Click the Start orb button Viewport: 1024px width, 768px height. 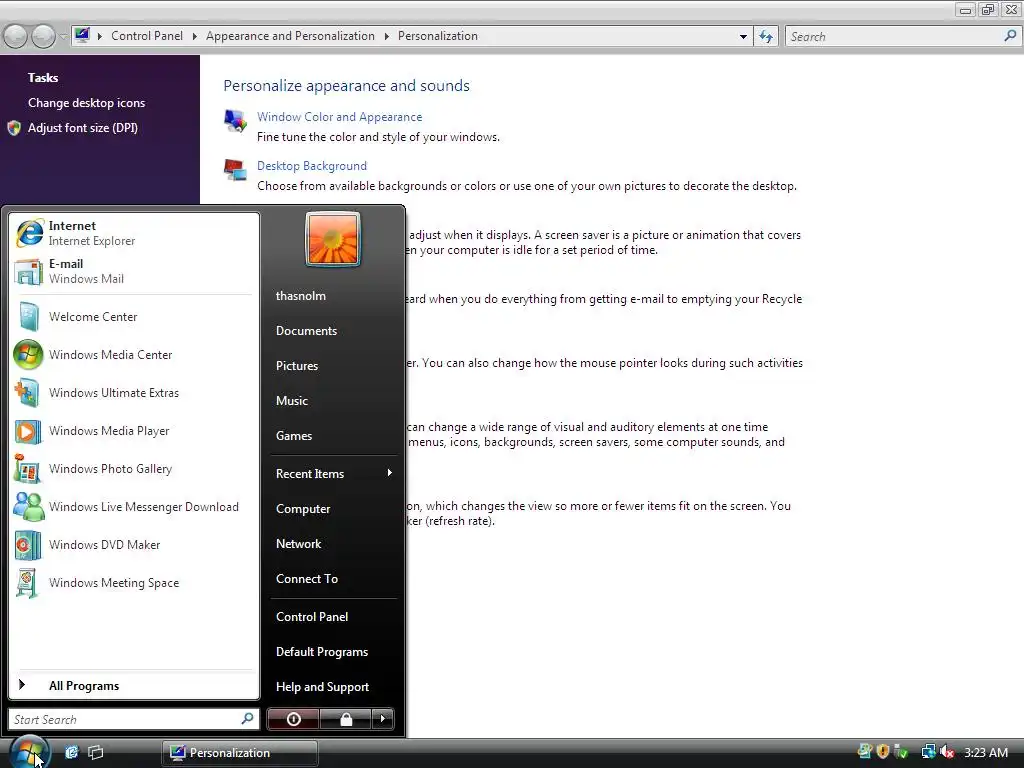[29, 752]
